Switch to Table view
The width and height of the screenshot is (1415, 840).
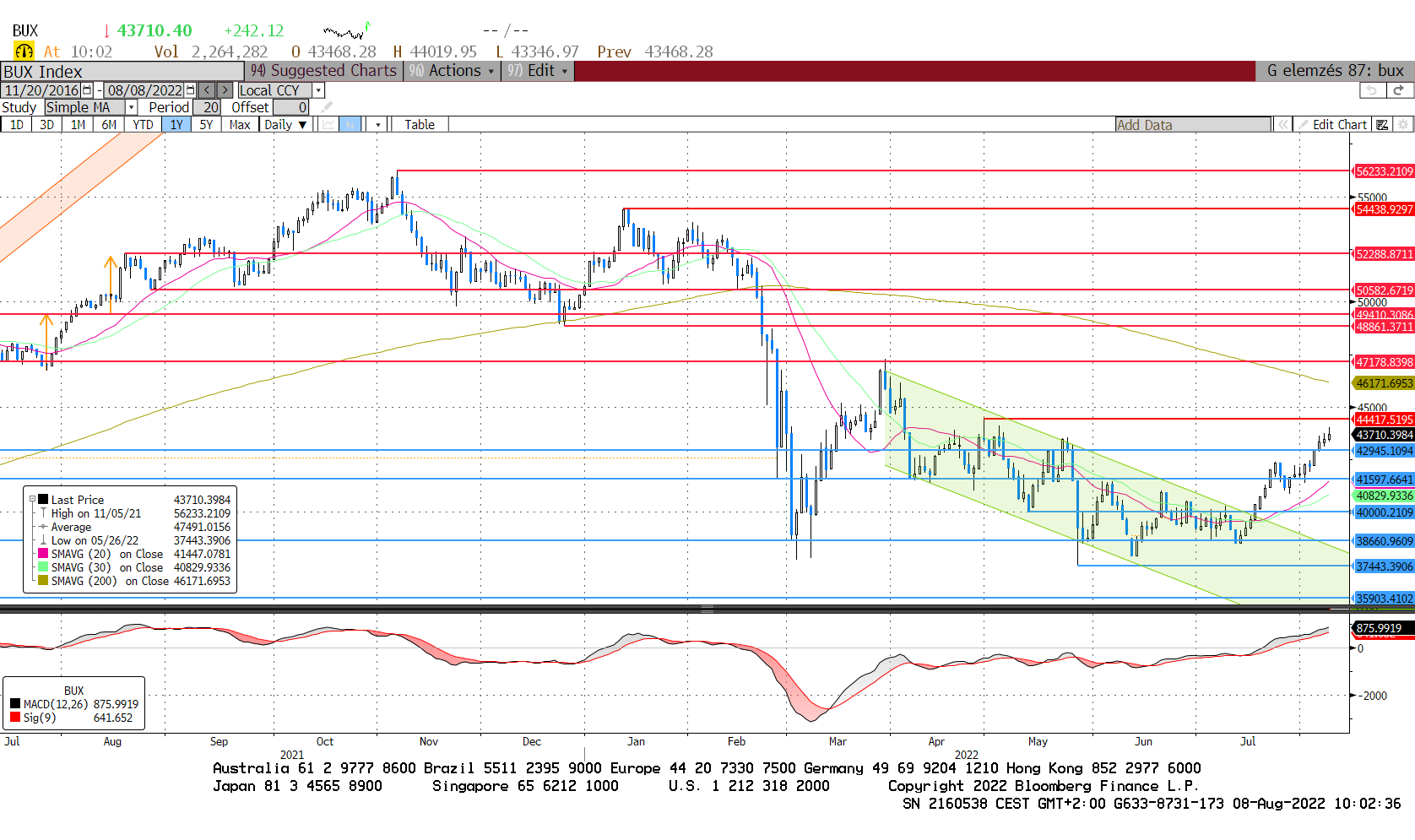point(420,125)
